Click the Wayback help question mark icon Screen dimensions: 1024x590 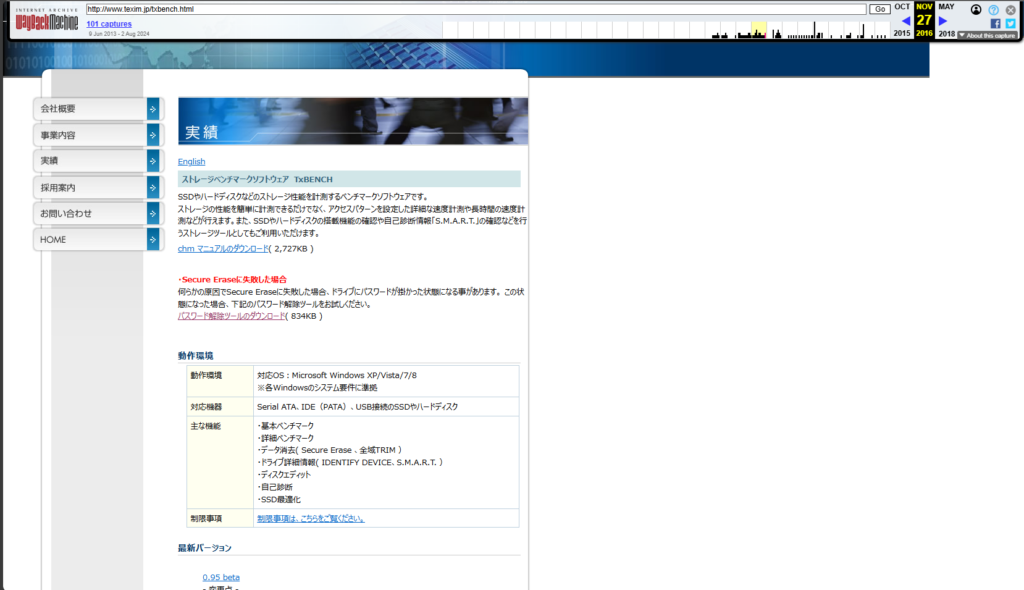coord(993,9)
